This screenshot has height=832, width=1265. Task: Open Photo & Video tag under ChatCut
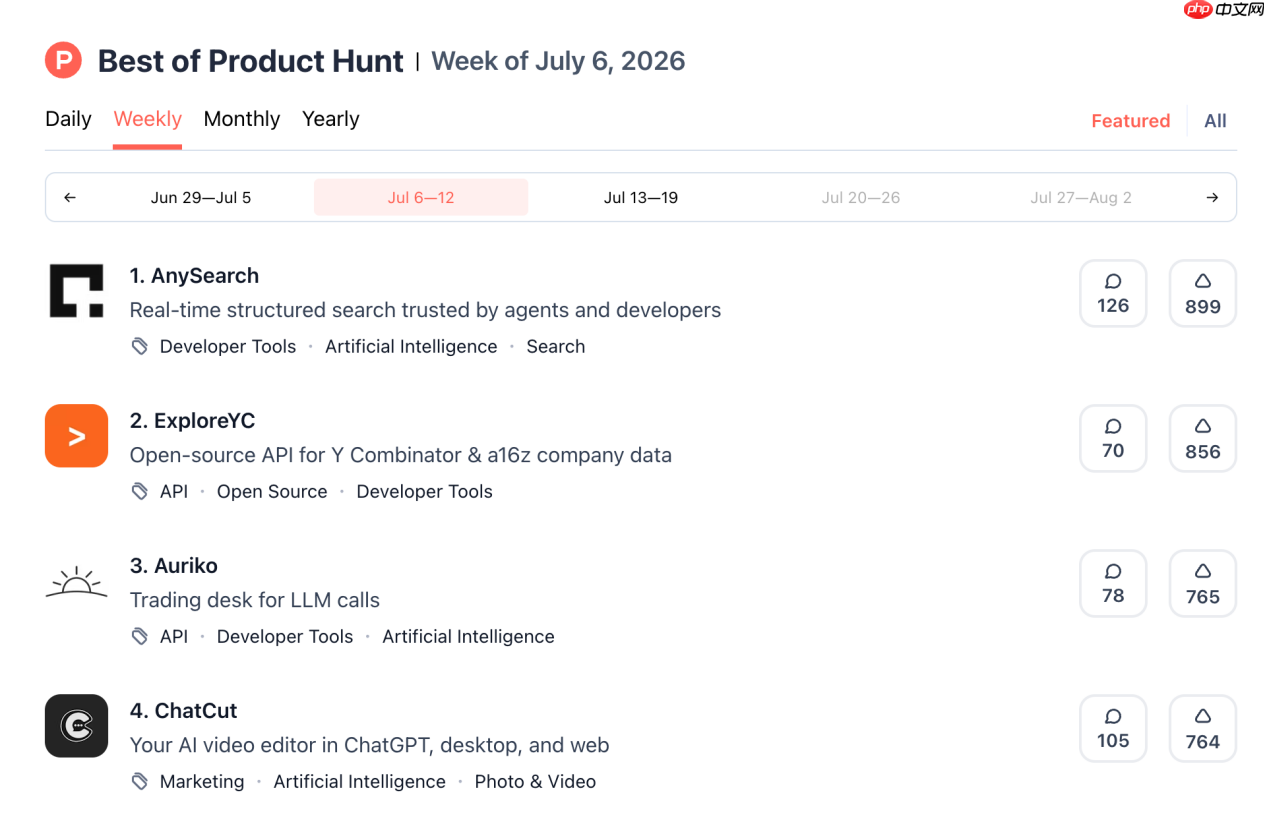(x=535, y=782)
